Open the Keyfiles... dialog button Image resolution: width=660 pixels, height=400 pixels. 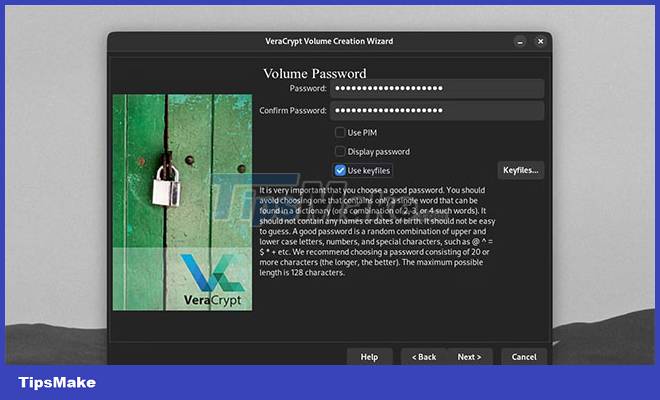(521, 171)
